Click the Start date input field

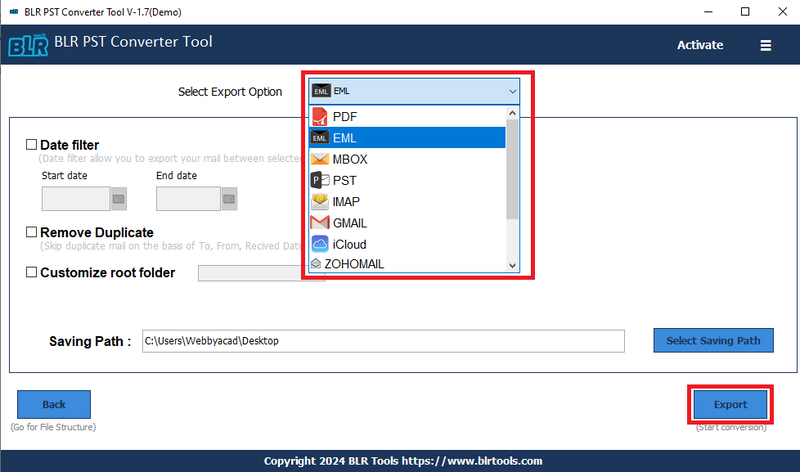click(76, 199)
